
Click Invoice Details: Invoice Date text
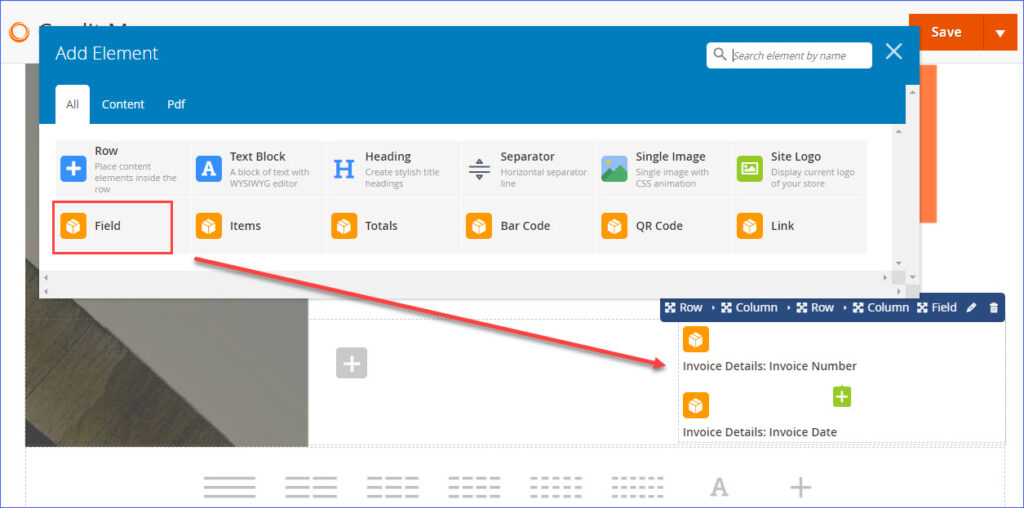point(760,432)
